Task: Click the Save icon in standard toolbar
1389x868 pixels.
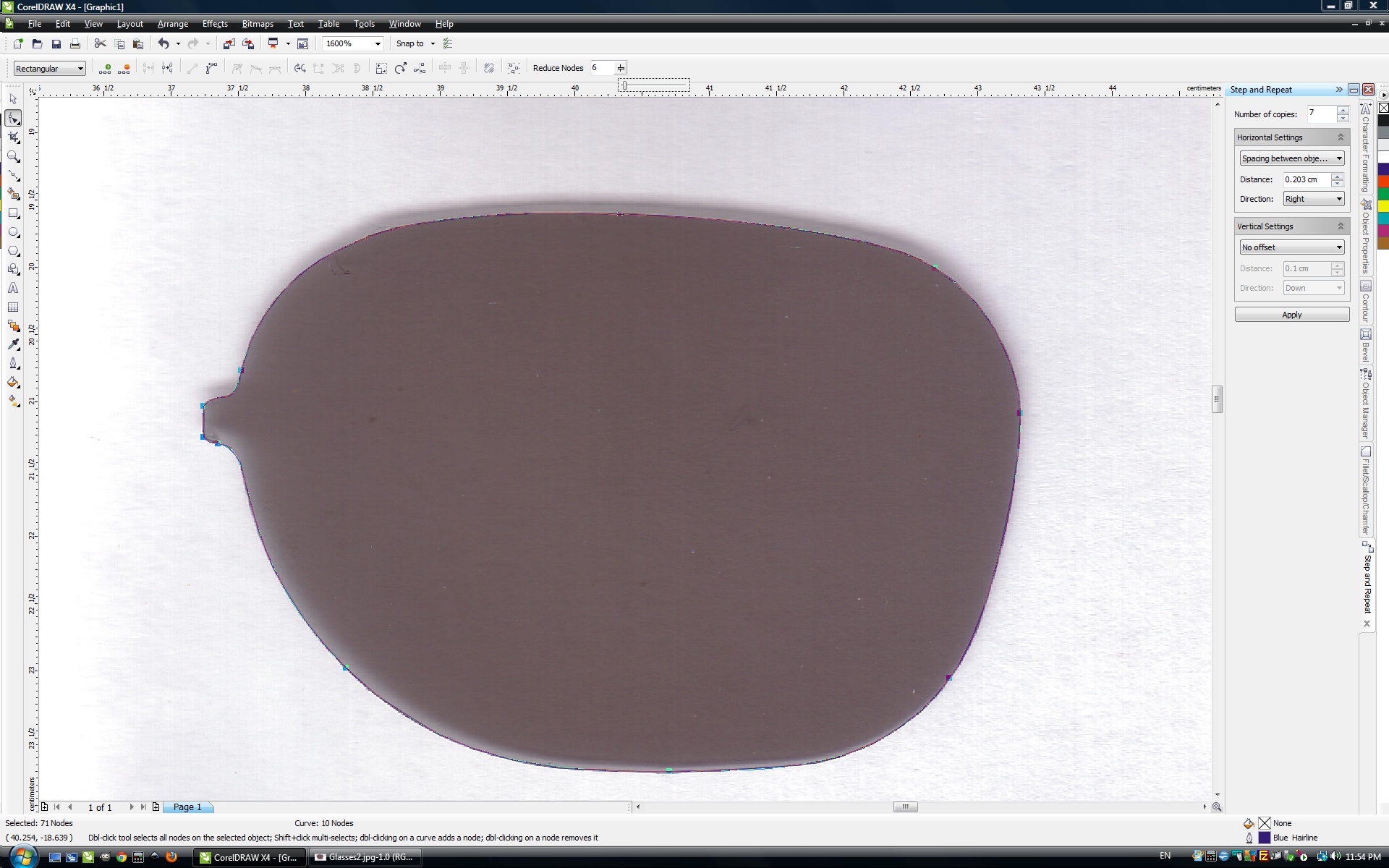Action: click(x=56, y=44)
